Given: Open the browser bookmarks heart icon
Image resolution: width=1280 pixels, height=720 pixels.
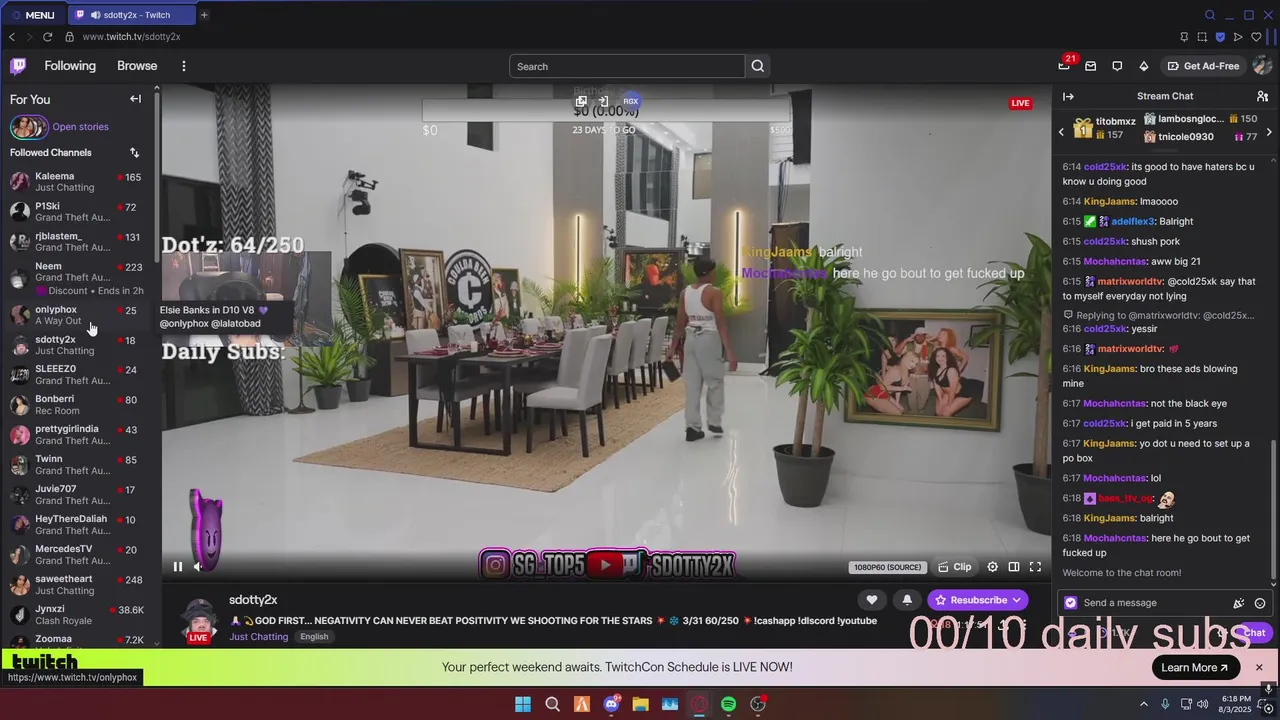Looking at the screenshot, I should (1256, 37).
